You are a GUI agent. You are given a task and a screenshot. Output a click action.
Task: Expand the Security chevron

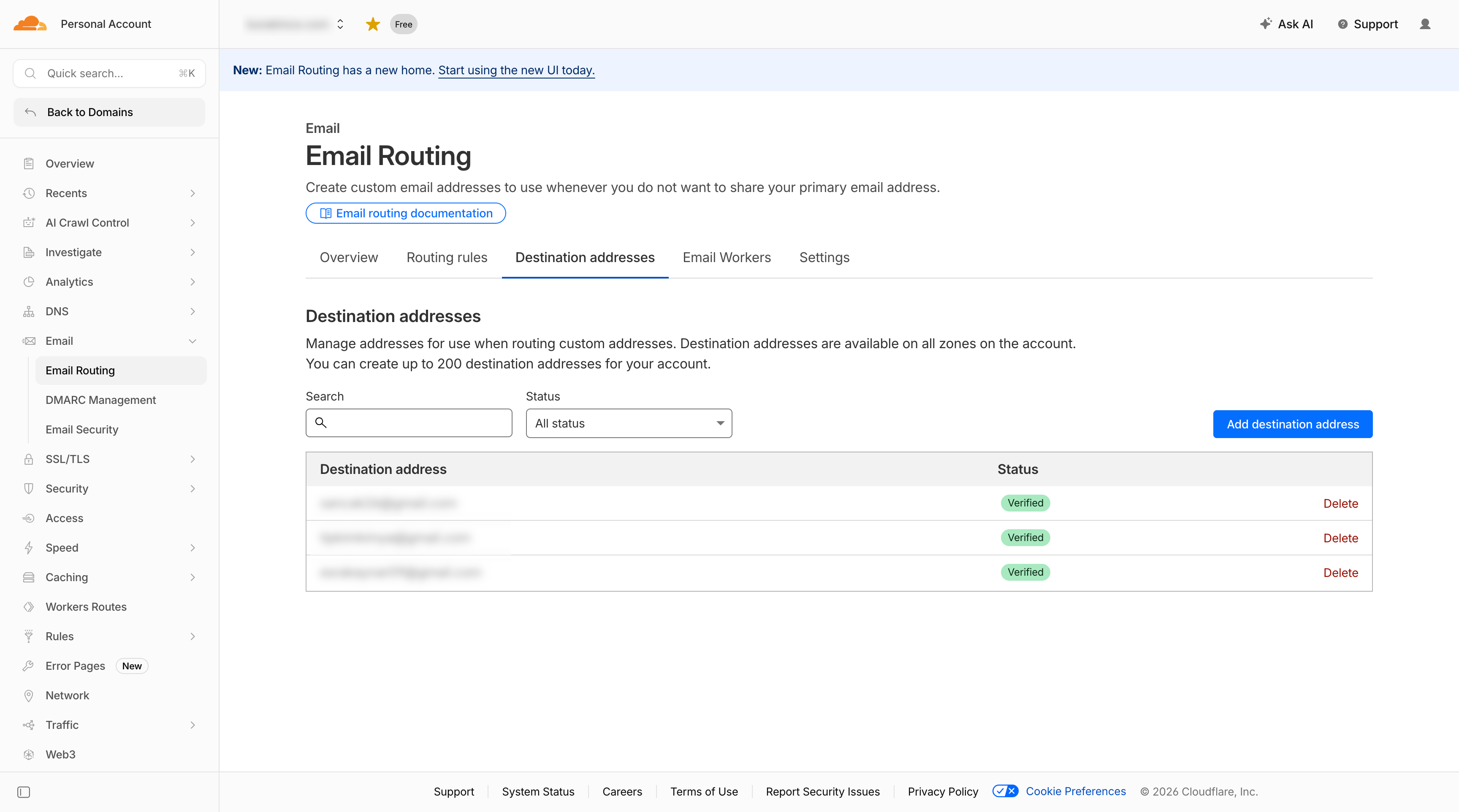(193, 489)
